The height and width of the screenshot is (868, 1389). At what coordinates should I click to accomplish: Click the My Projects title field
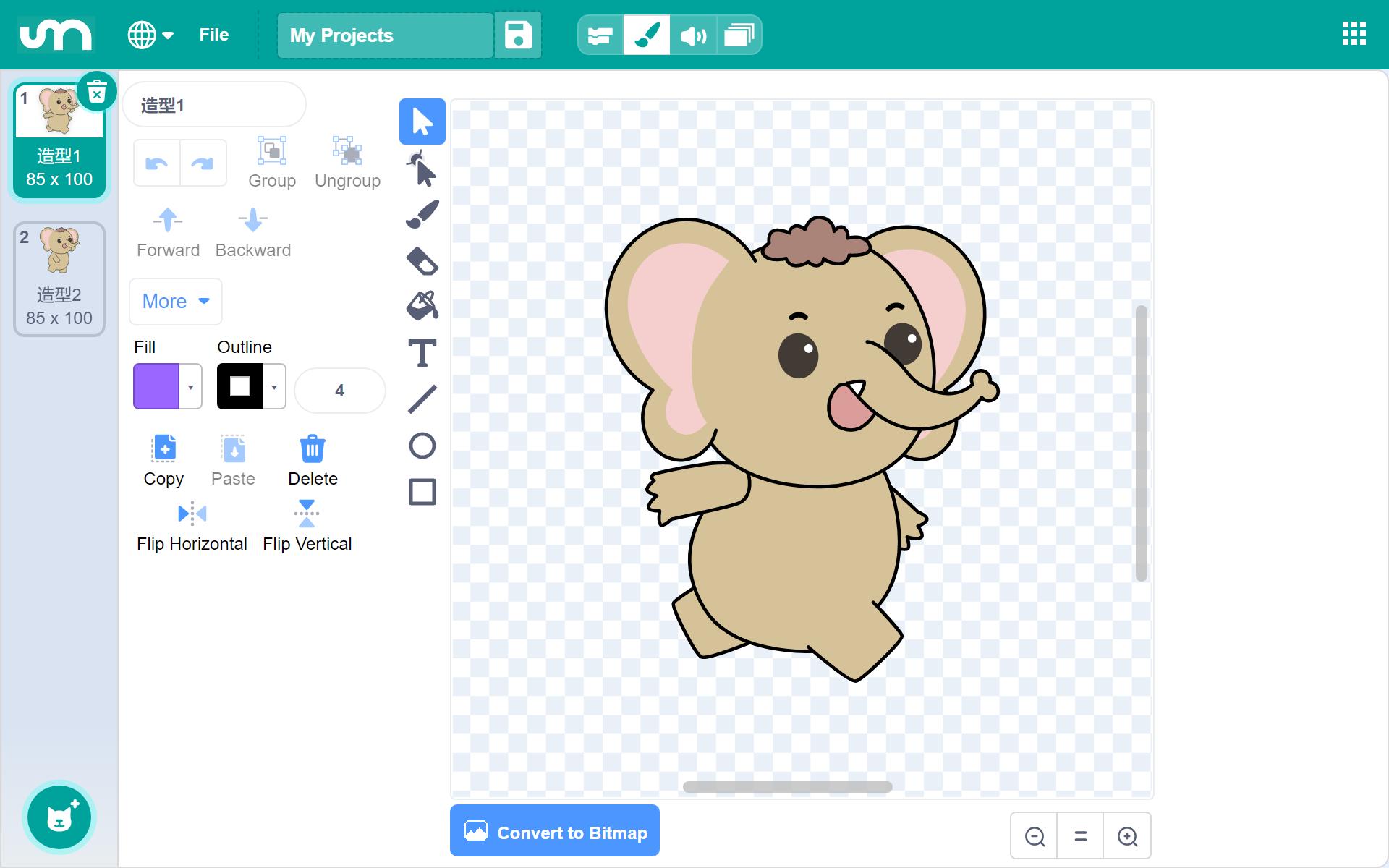[x=386, y=35]
